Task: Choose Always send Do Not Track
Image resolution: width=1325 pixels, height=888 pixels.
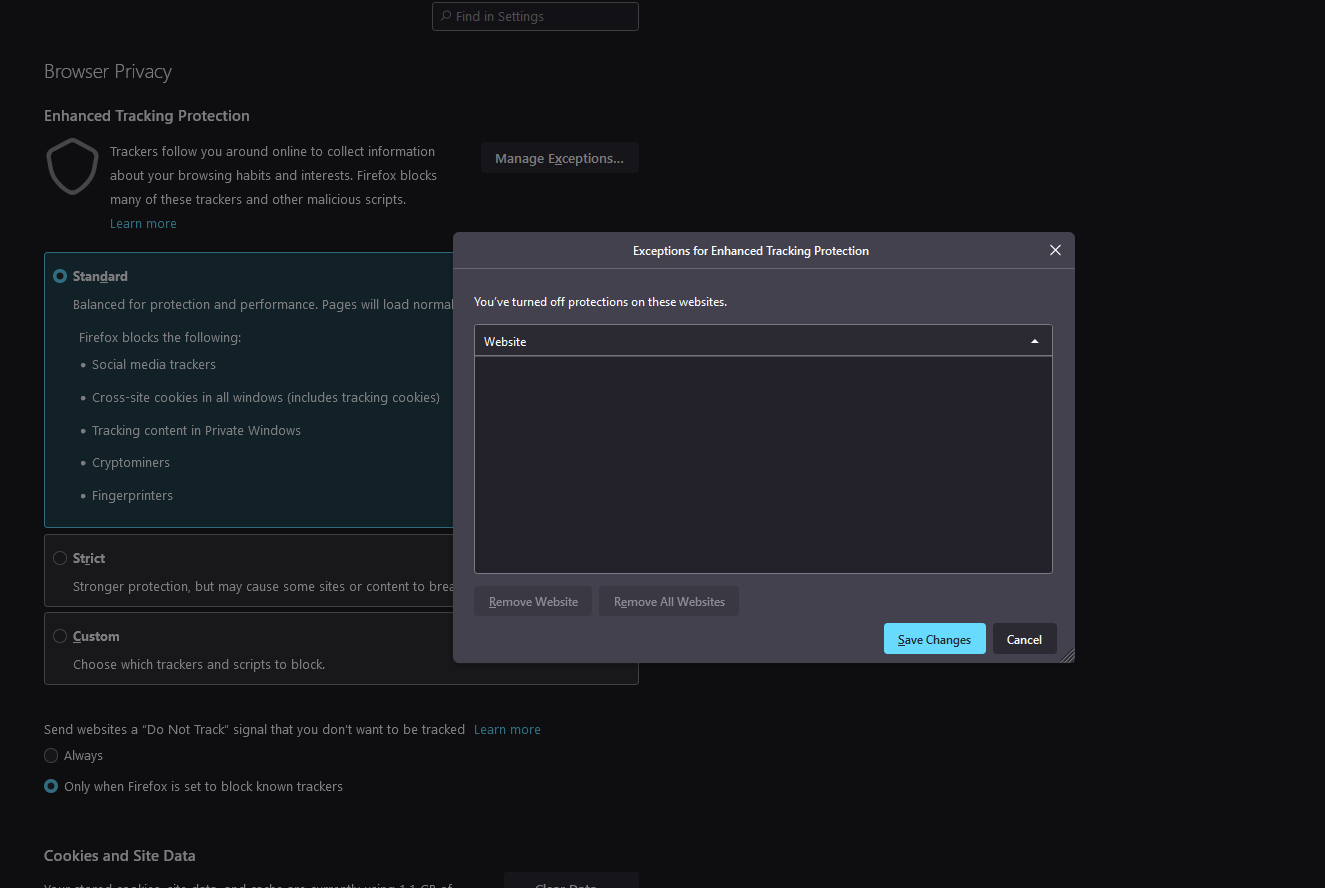Action: [51, 755]
